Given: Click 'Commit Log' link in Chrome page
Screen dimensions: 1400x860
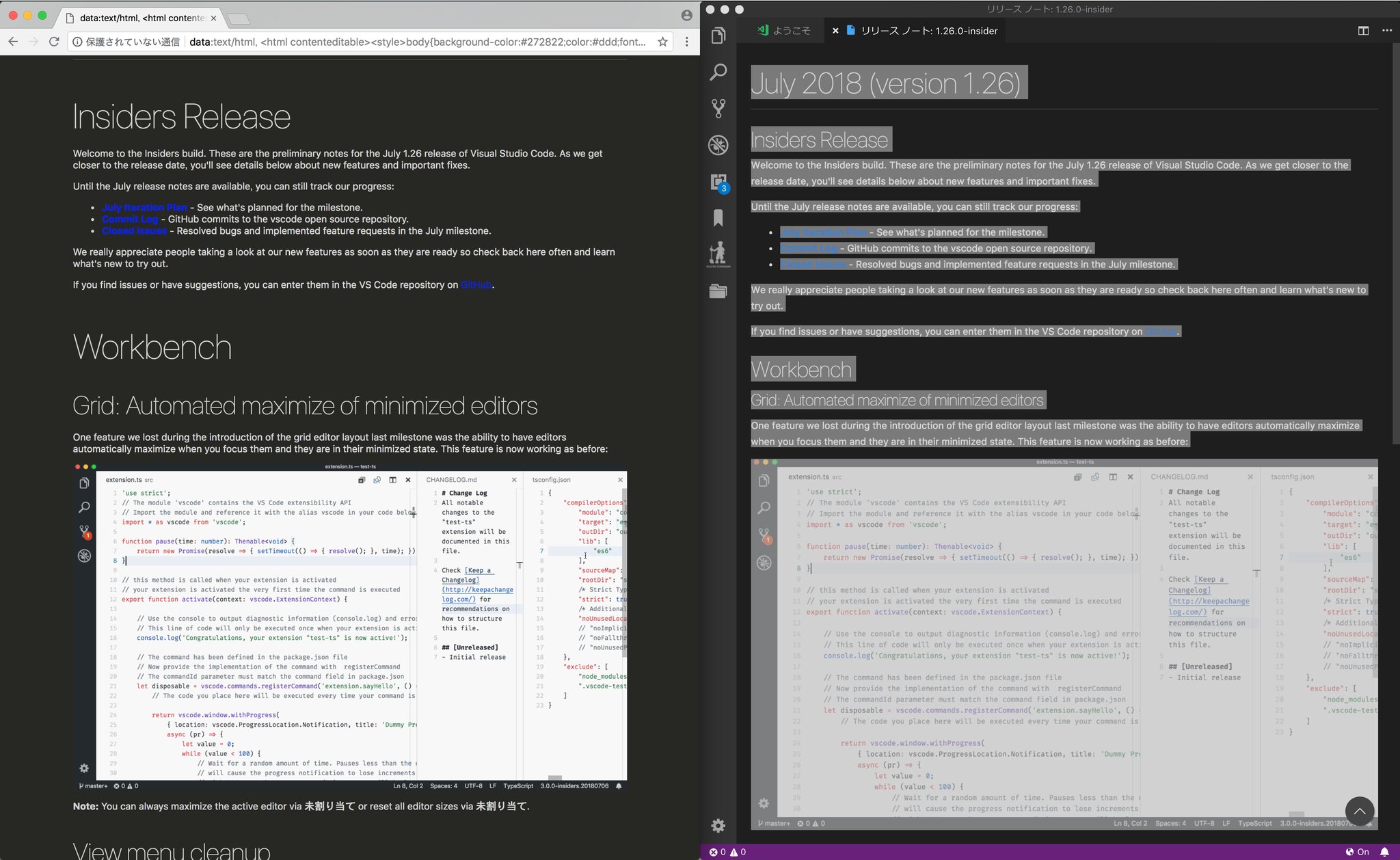Looking at the screenshot, I should coord(130,219).
